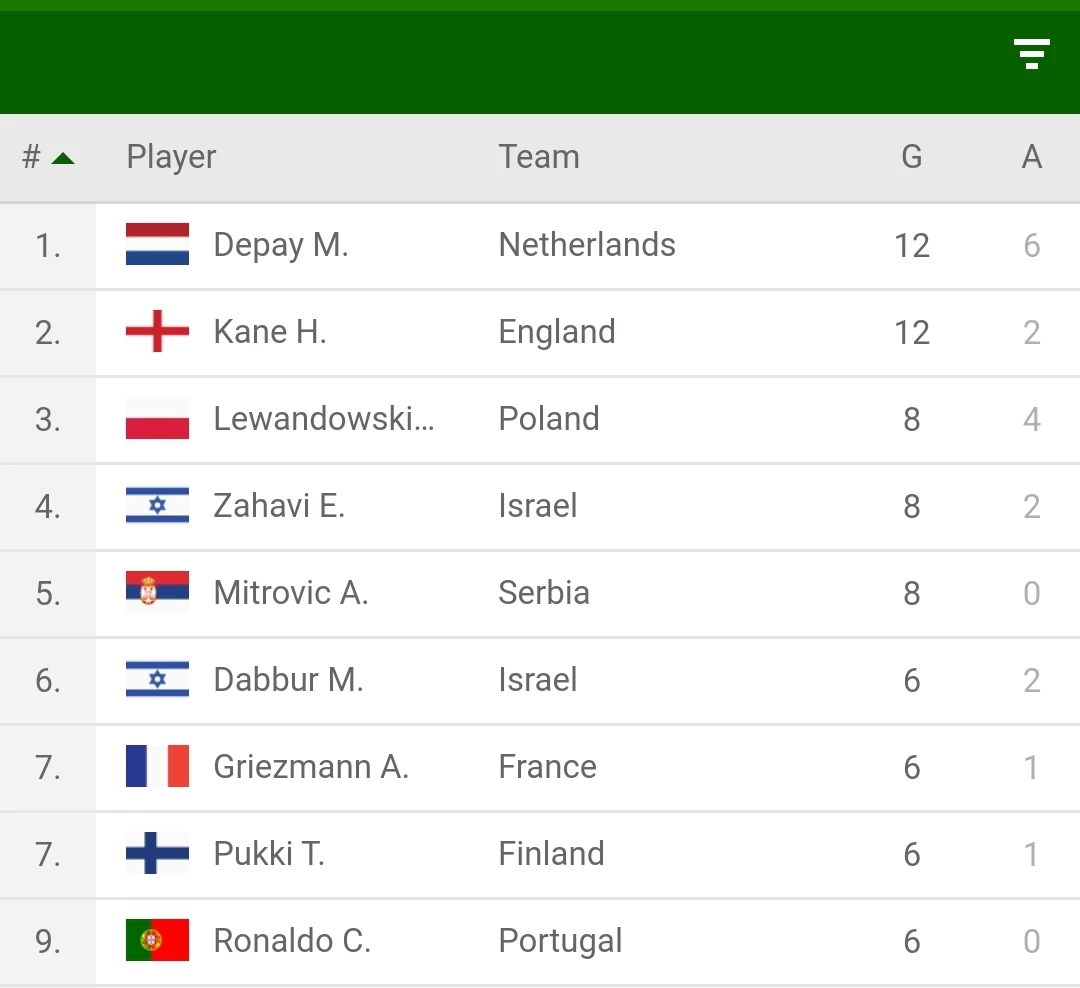
Task: Toggle rank sort arrow beside # header
Action: click(63, 158)
